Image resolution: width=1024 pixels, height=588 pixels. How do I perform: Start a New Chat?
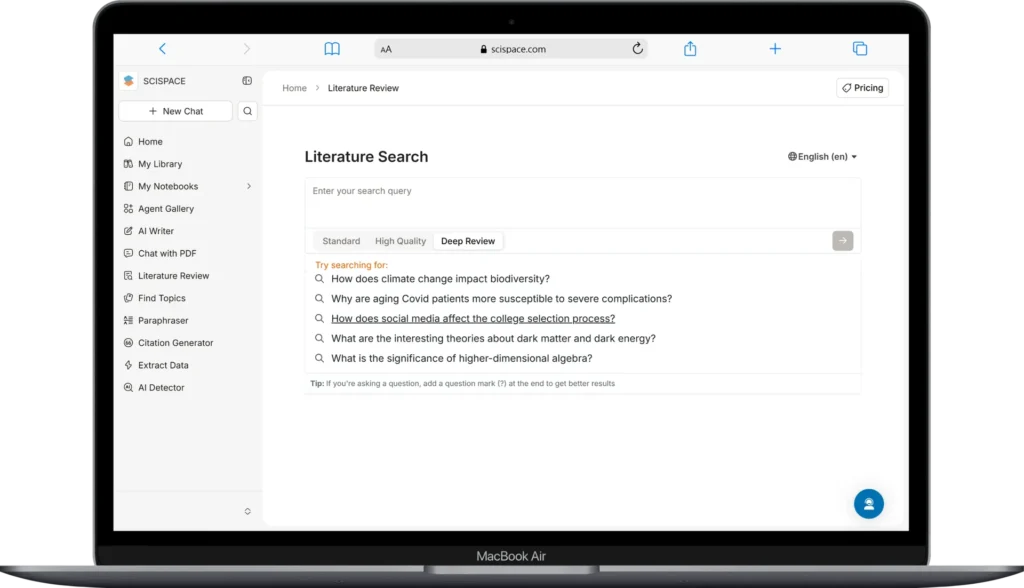[176, 111]
